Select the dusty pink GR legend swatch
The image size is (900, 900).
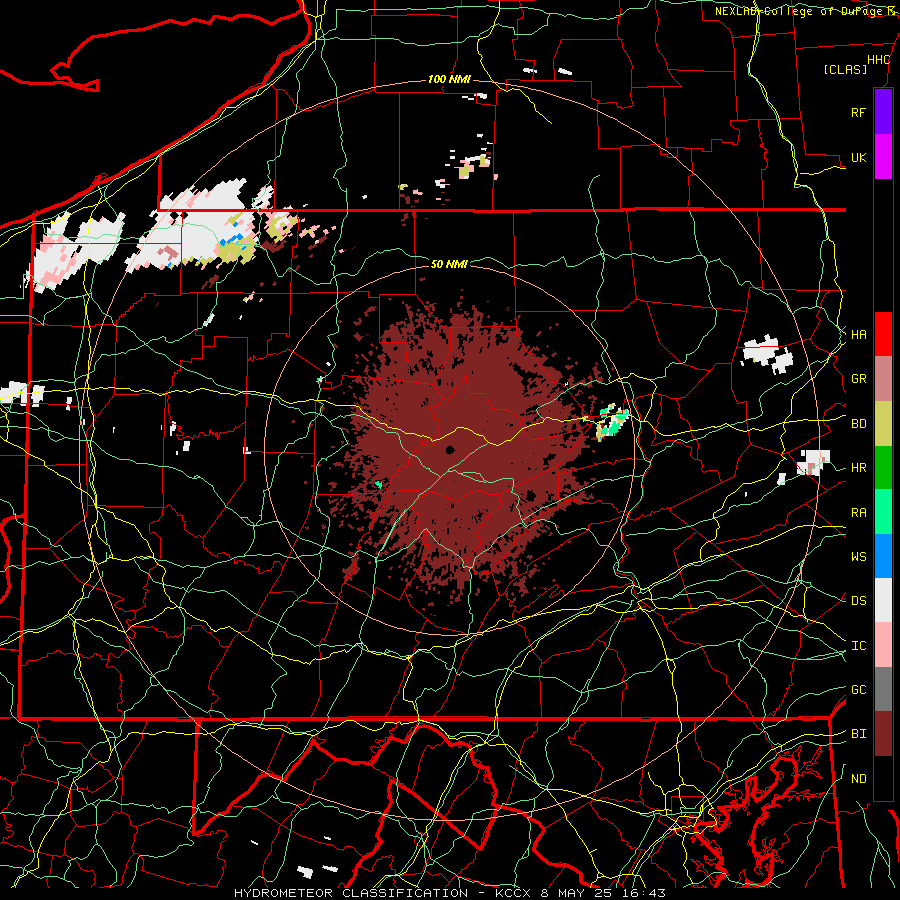(883, 379)
